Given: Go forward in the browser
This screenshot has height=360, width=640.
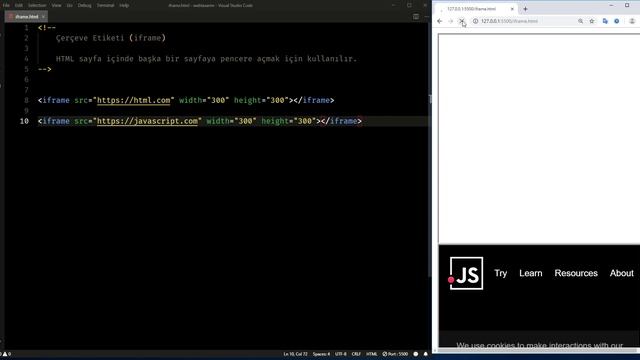Looking at the screenshot, I should (x=451, y=21).
